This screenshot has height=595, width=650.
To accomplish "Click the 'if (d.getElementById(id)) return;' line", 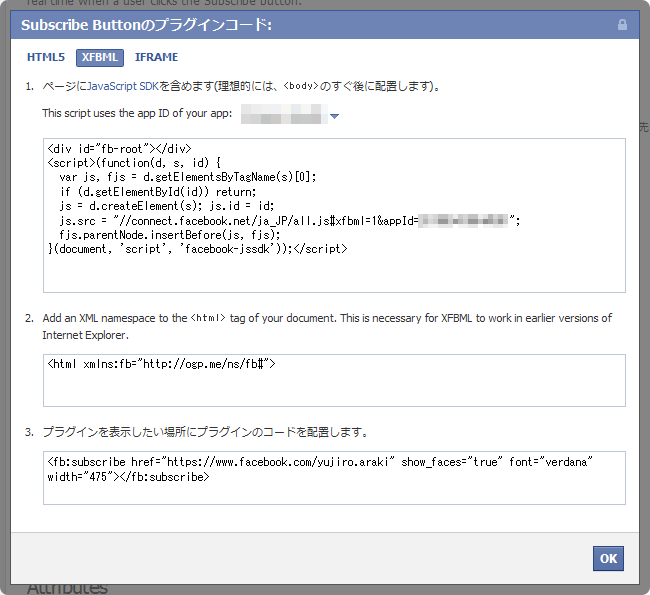I will [x=158, y=192].
